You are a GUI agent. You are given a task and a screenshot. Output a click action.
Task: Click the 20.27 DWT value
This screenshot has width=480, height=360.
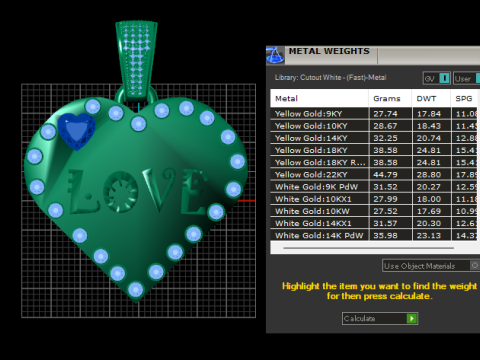tap(429, 187)
